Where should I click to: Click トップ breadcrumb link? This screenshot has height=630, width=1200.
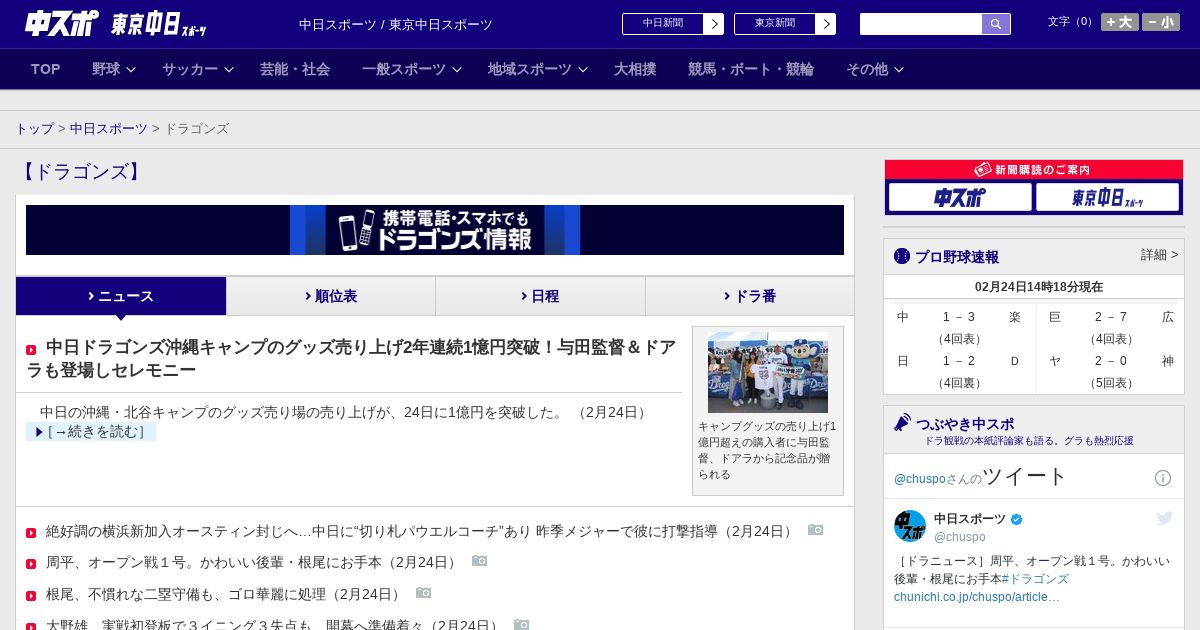click(x=35, y=129)
